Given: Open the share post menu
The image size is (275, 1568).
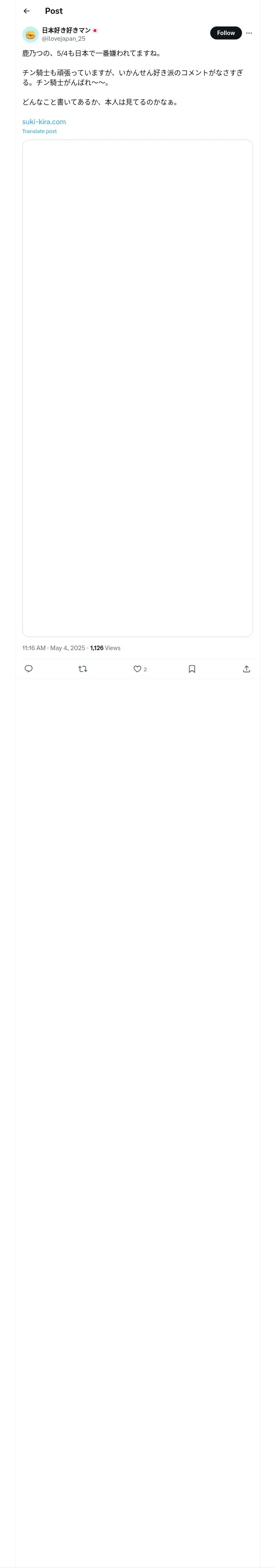Looking at the screenshot, I should click(x=246, y=668).
